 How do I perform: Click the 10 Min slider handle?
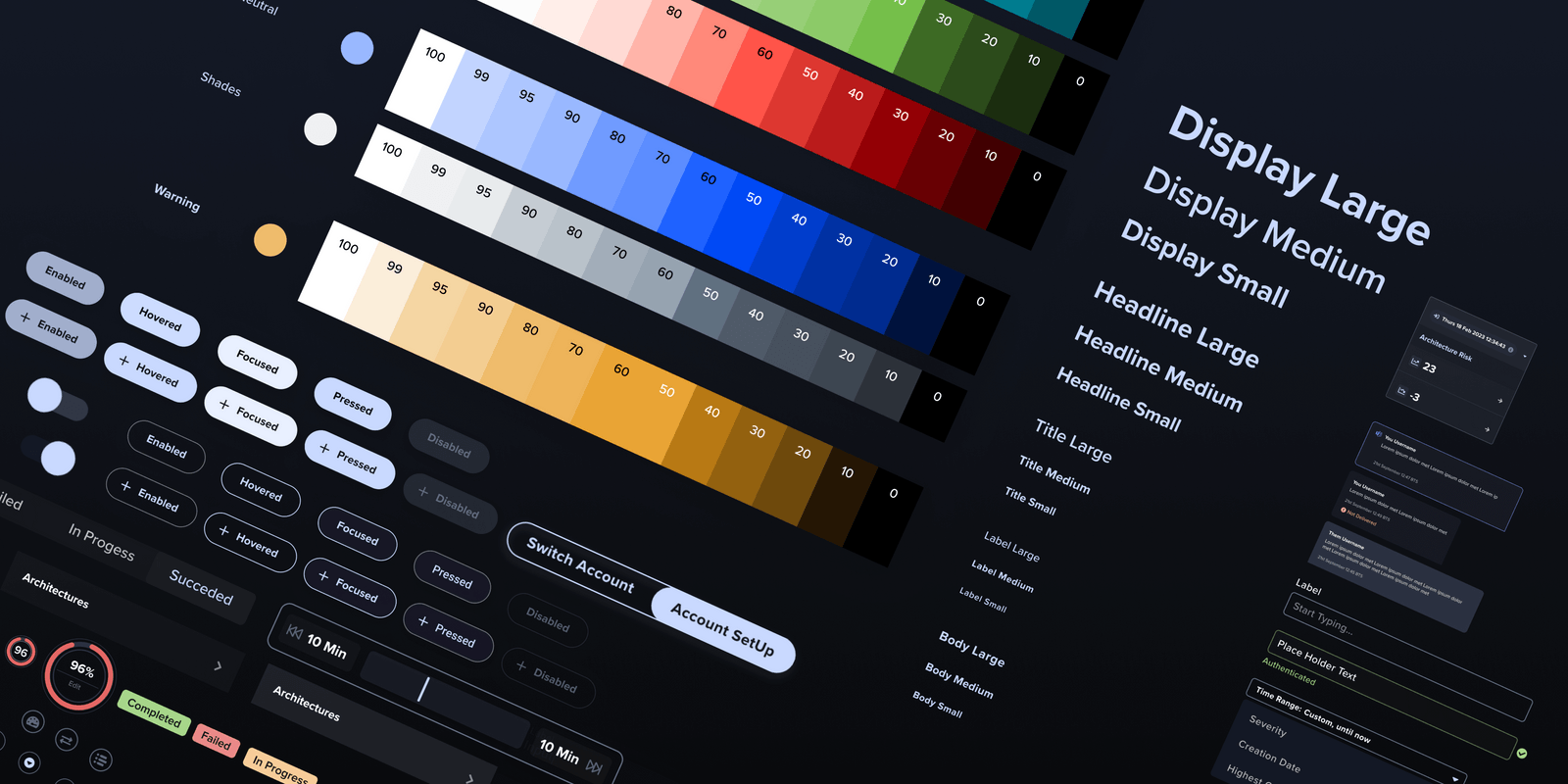pos(423,688)
